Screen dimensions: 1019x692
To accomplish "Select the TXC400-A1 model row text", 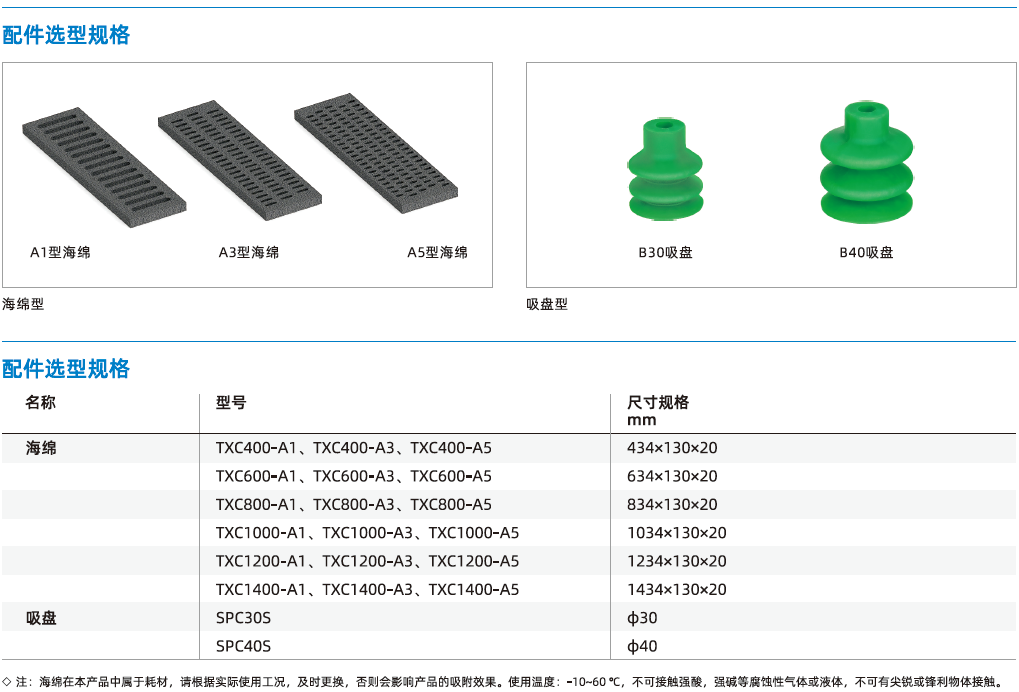I will coord(354,448).
